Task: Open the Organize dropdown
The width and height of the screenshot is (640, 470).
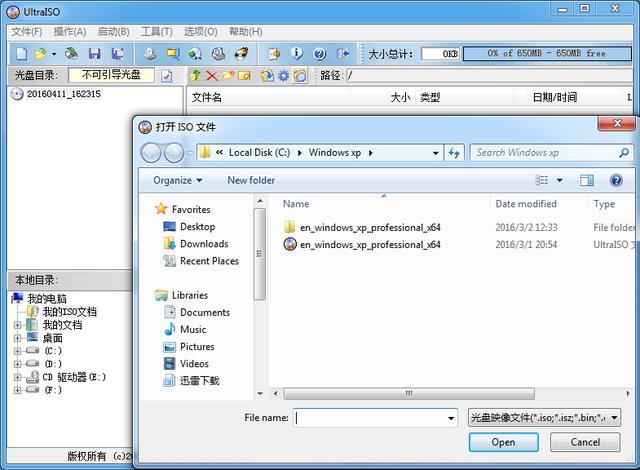Action: (178, 180)
